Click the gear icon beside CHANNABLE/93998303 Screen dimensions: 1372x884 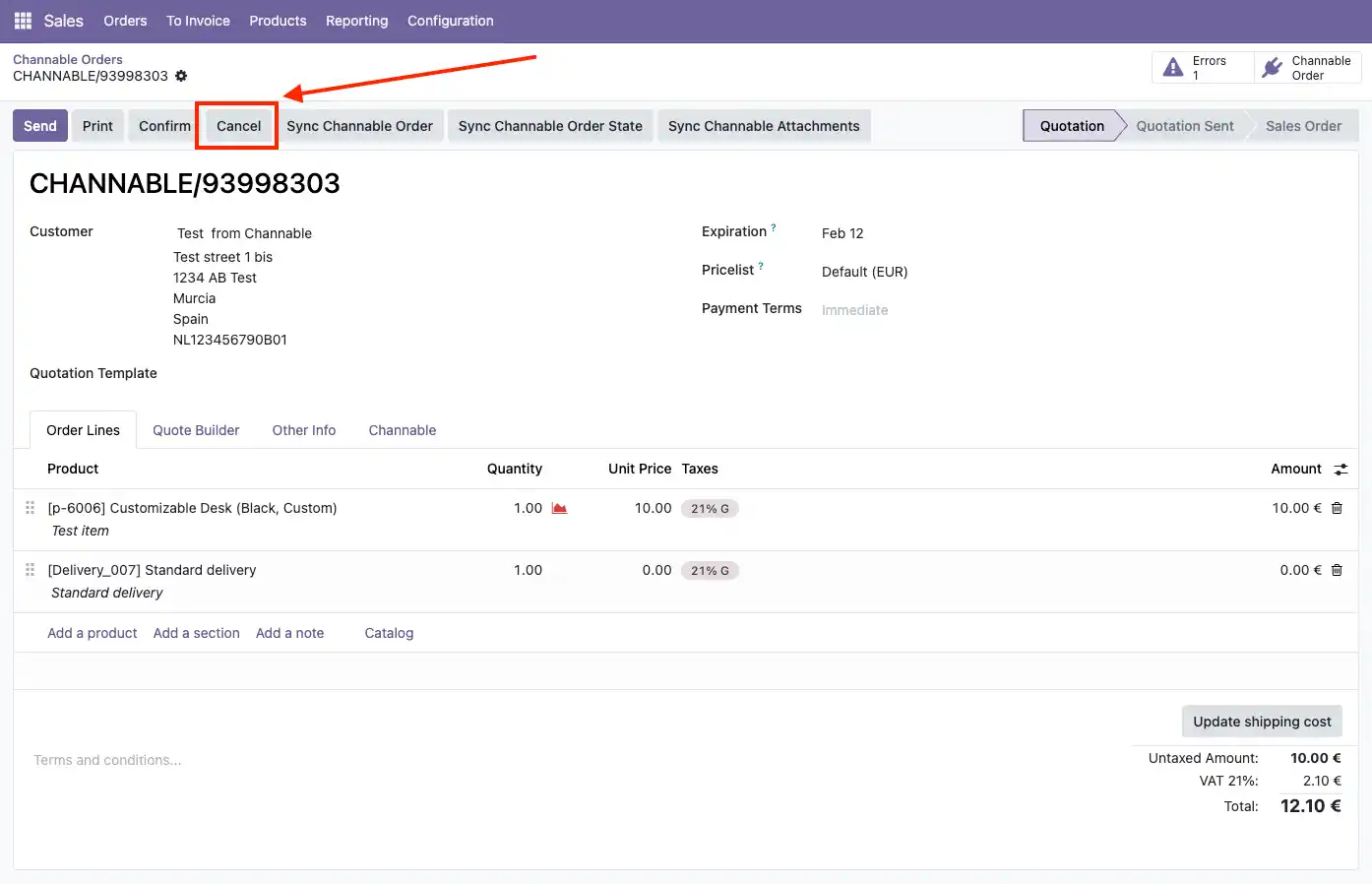(181, 76)
